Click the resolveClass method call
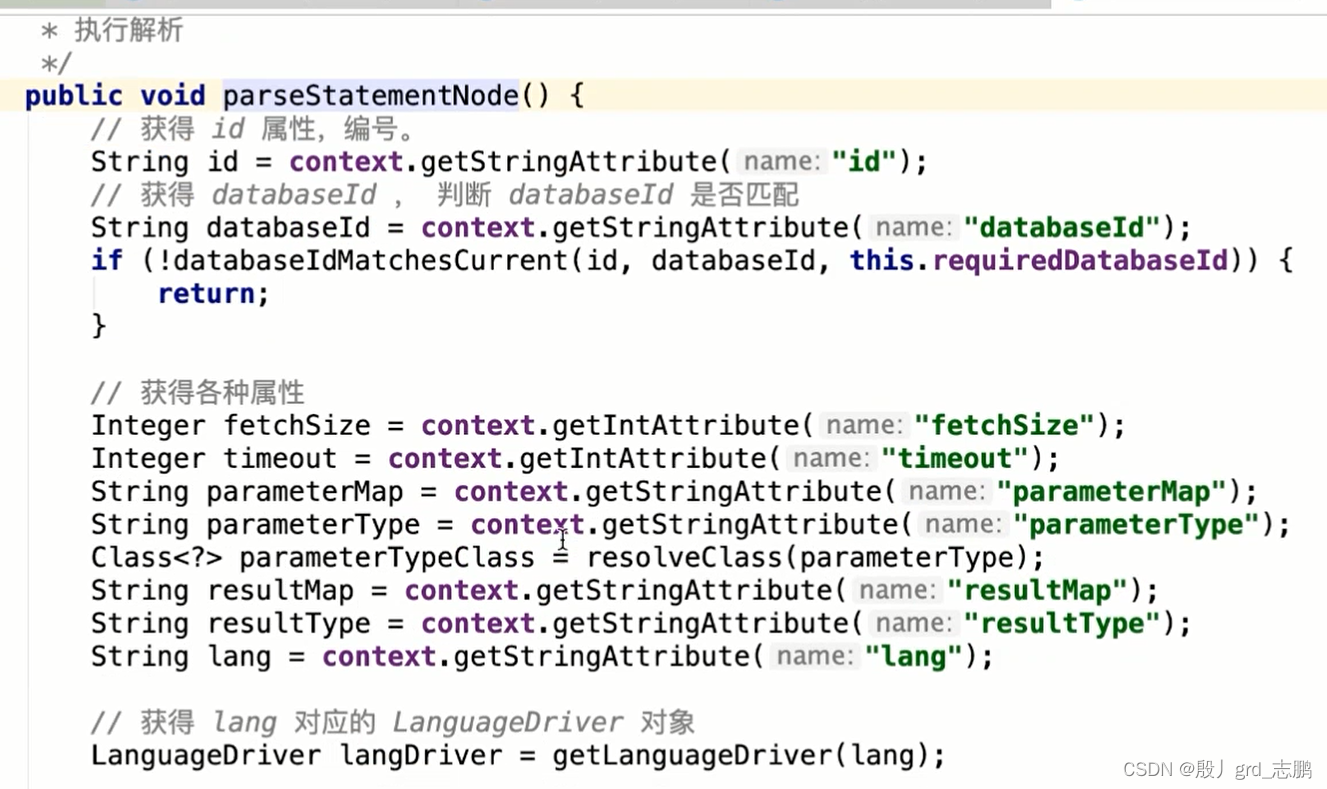This screenshot has height=789, width=1327. (684, 557)
